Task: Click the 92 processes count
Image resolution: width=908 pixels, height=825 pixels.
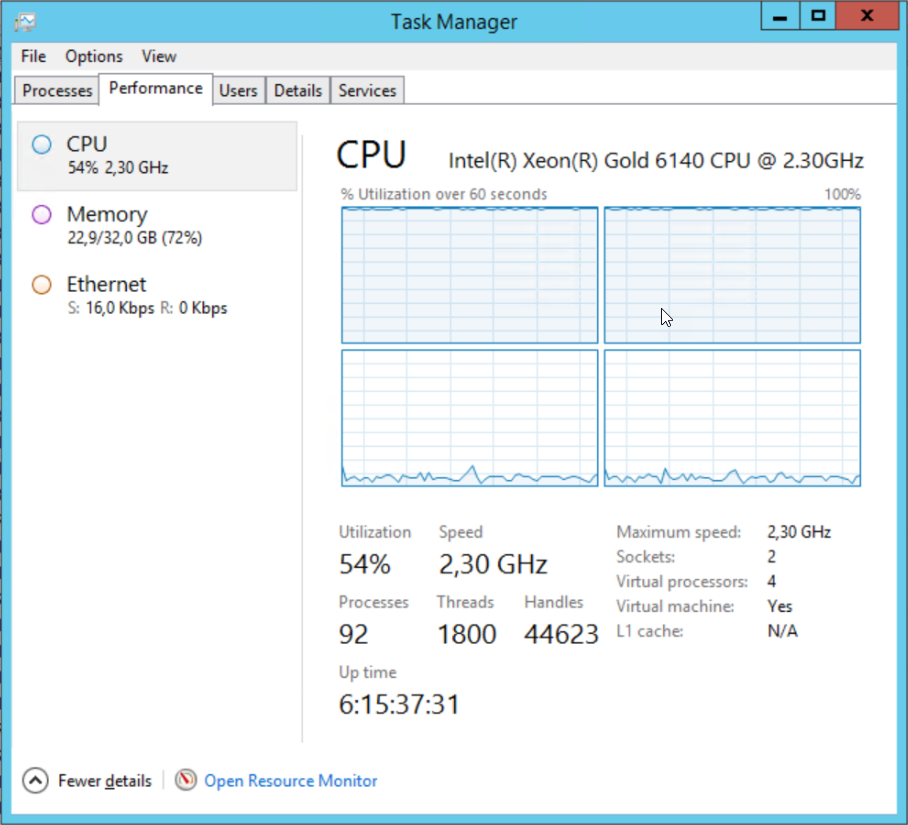Action: pyautogui.click(x=353, y=634)
